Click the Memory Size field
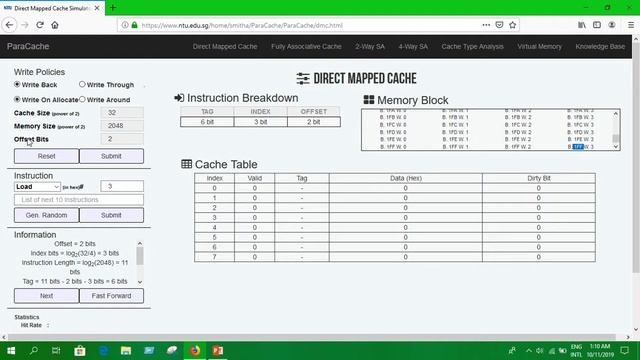The height and width of the screenshot is (360, 640). [x=122, y=125]
